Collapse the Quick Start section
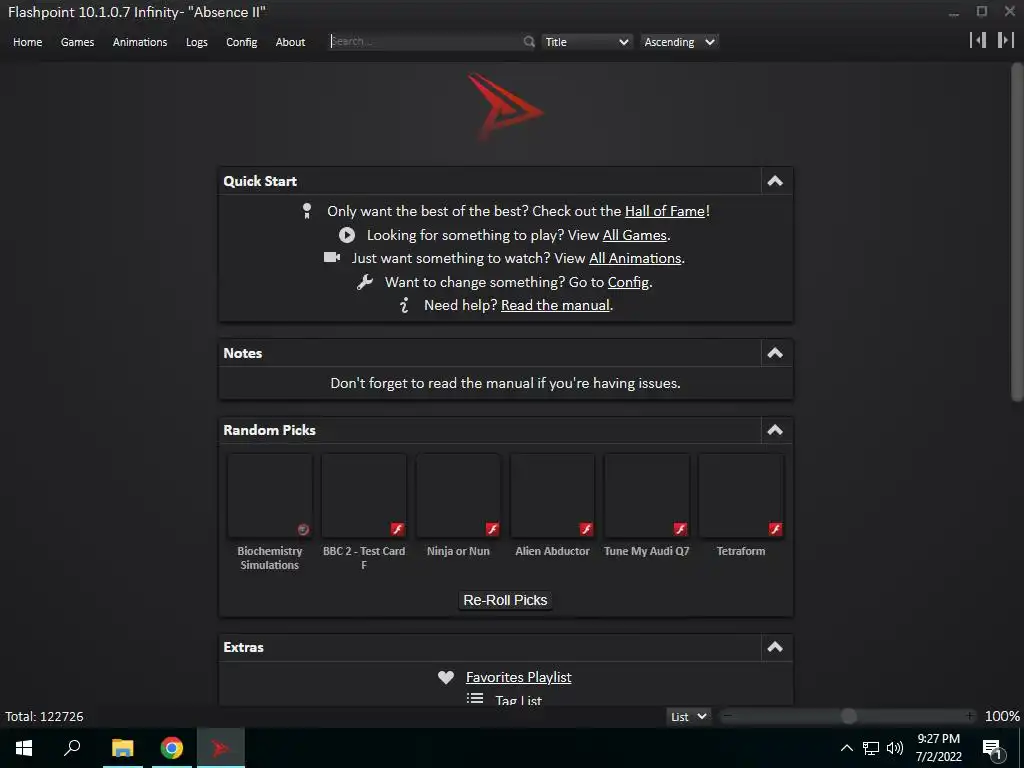The height and width of the screenshot is (768, 1024). coord(775,181)
